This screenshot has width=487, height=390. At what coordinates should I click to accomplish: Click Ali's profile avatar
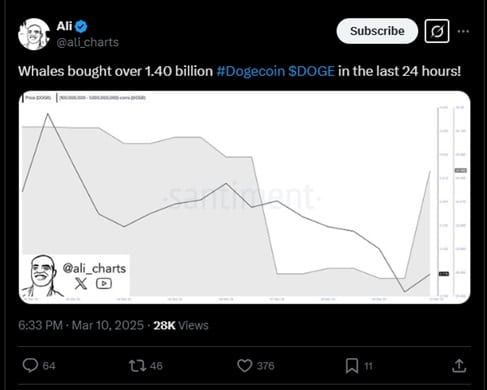(x=34, y=34)
